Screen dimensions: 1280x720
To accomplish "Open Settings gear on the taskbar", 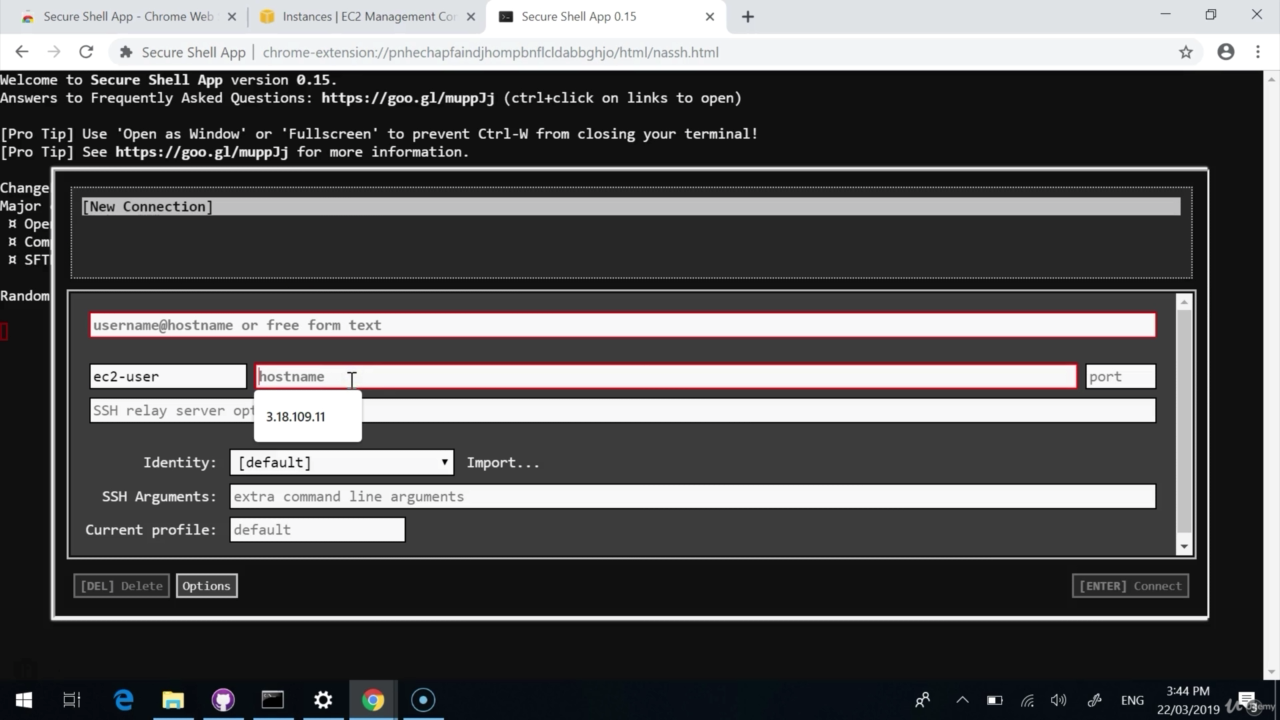I will pos(323,700).
